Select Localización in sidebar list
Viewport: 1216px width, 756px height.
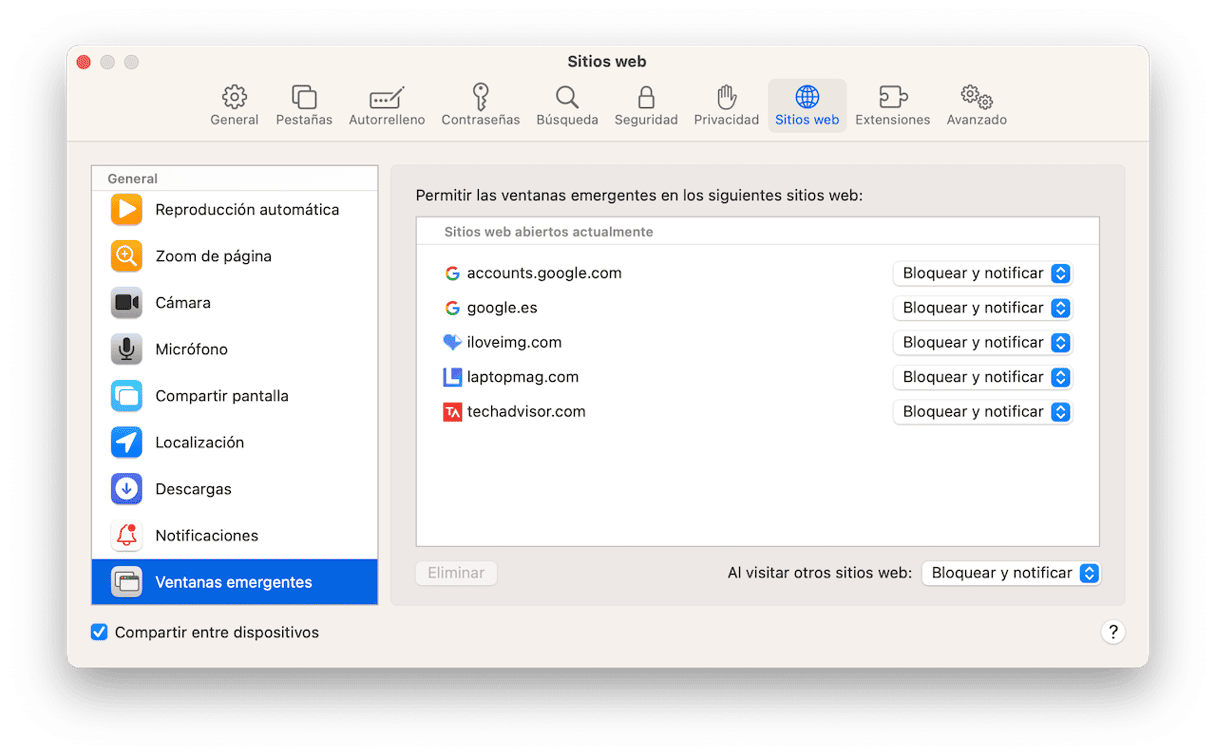234,442
